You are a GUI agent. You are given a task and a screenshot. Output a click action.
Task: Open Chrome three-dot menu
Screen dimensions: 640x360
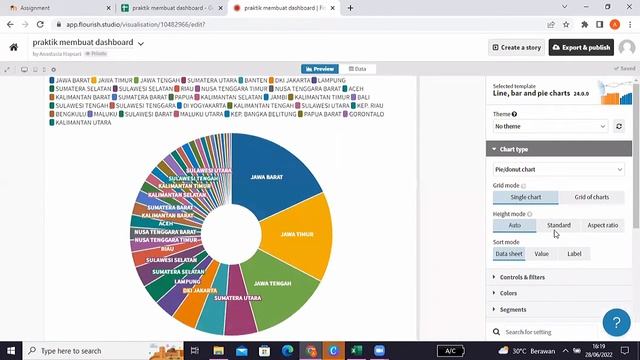pyautogui.click(x=630, y=24)
